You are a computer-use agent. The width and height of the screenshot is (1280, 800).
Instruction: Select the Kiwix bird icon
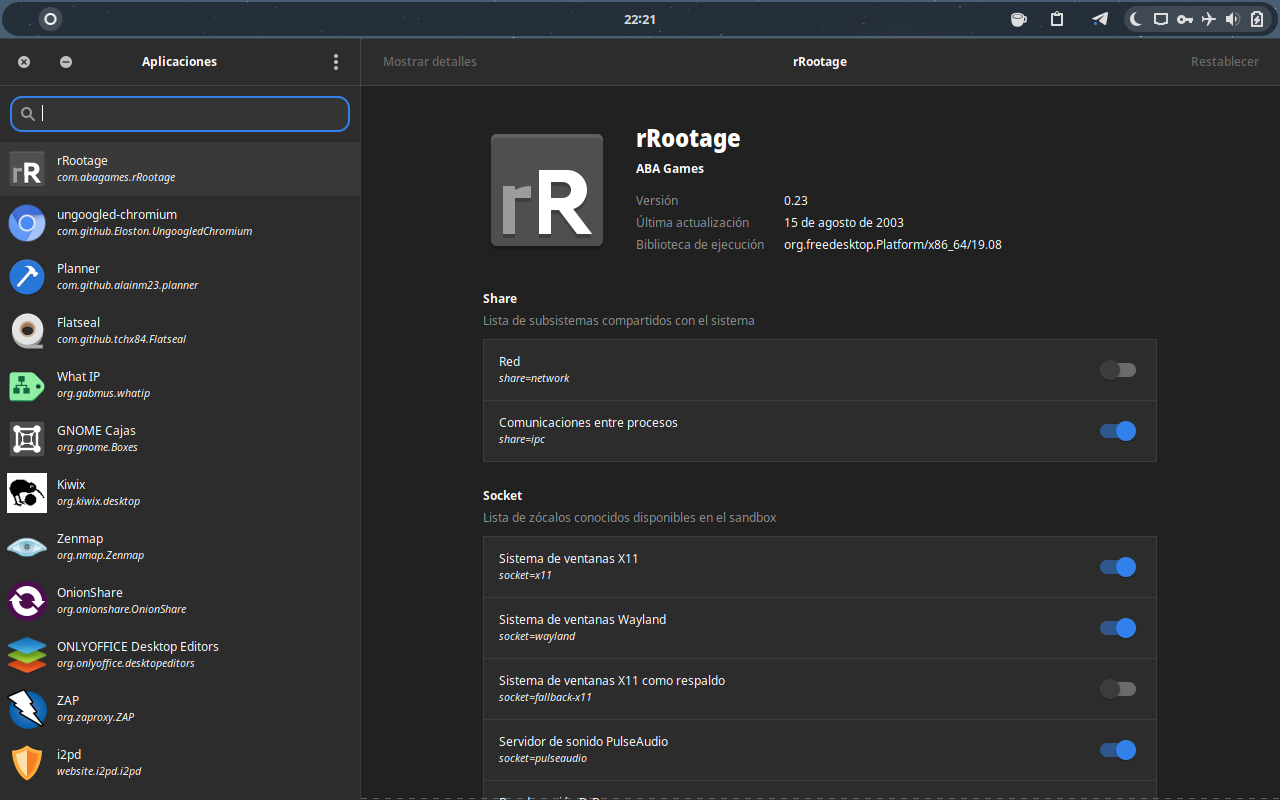coord(27,493)
